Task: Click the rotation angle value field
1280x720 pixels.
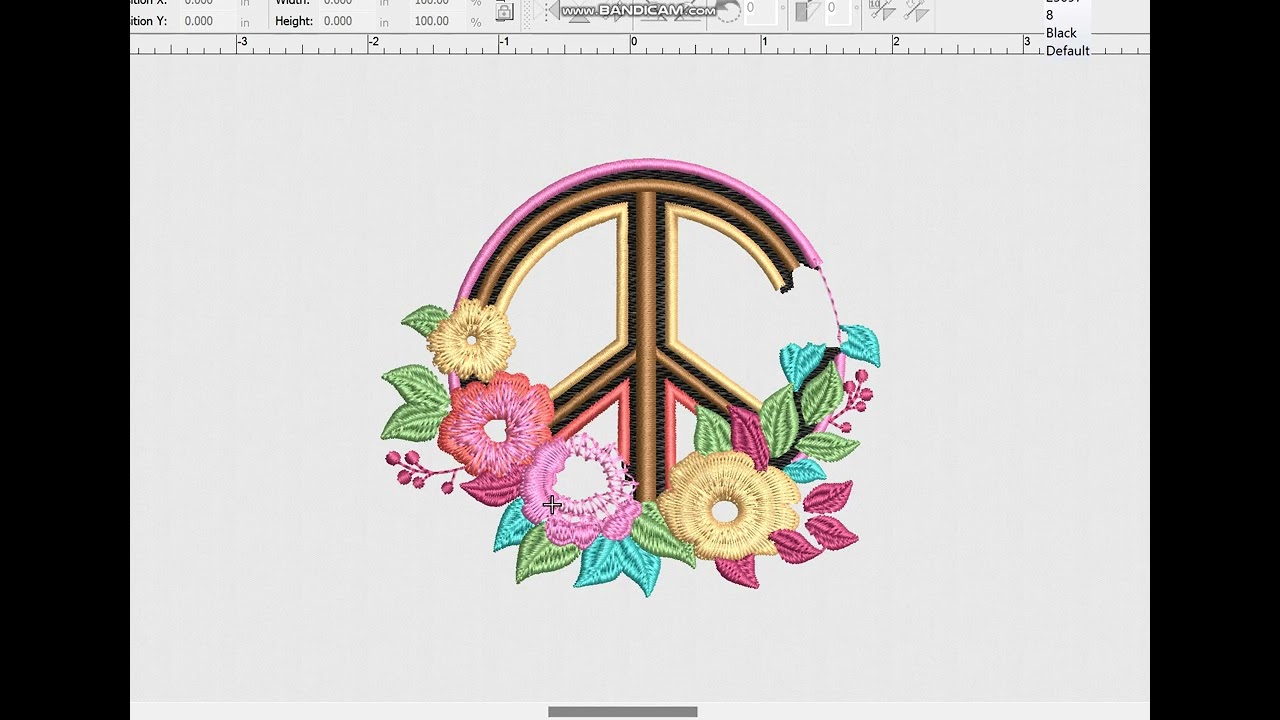Action: pos(761,11)
